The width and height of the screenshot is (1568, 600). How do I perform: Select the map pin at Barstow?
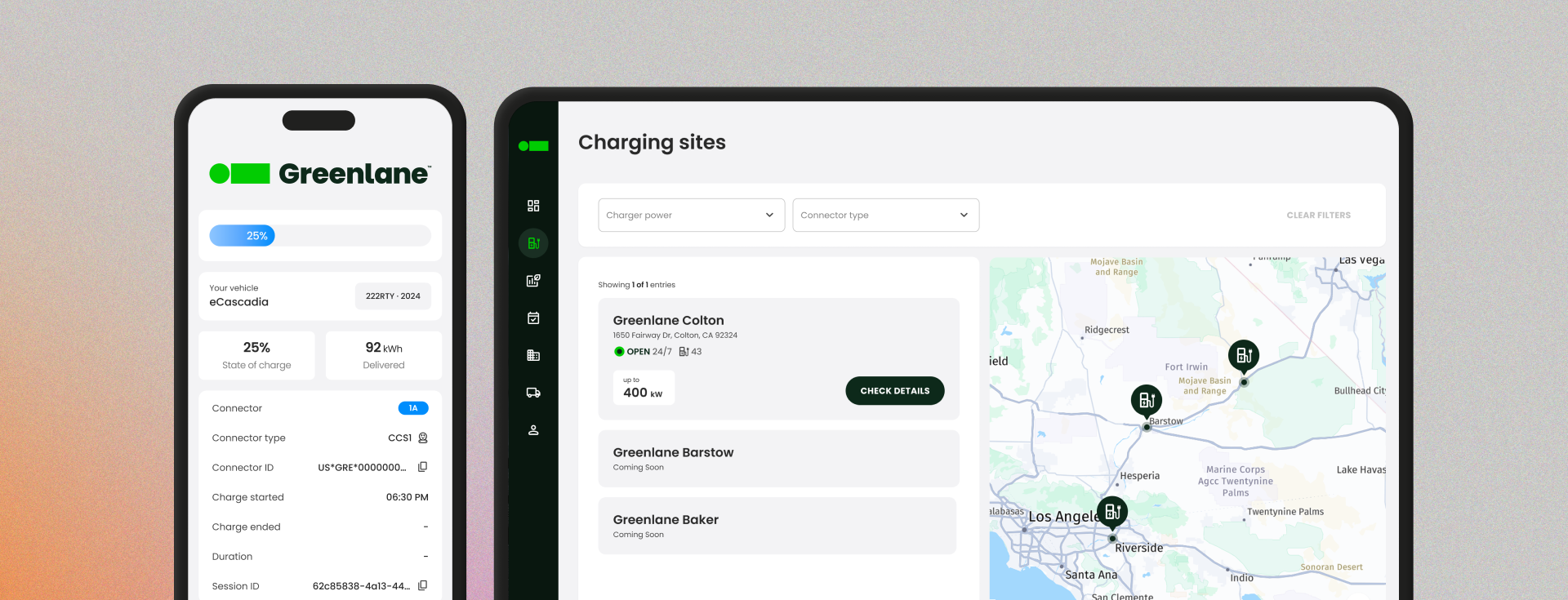pyautogui.click(x=1147, y=400)
